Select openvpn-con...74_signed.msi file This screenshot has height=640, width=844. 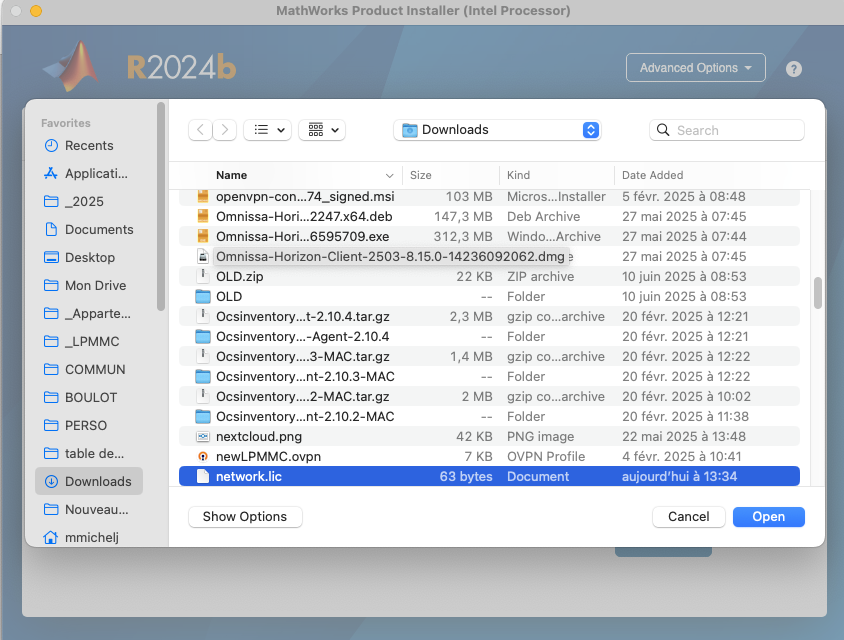pyautogui.click(x=489, y=196)
